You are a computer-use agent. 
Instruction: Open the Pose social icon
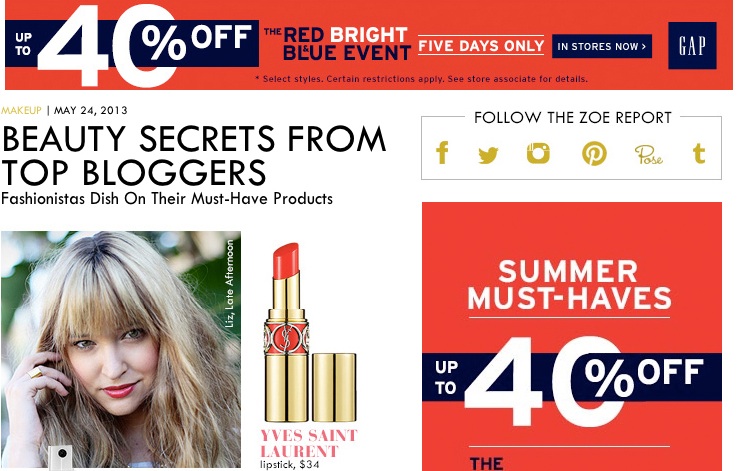tap(648, 154)
